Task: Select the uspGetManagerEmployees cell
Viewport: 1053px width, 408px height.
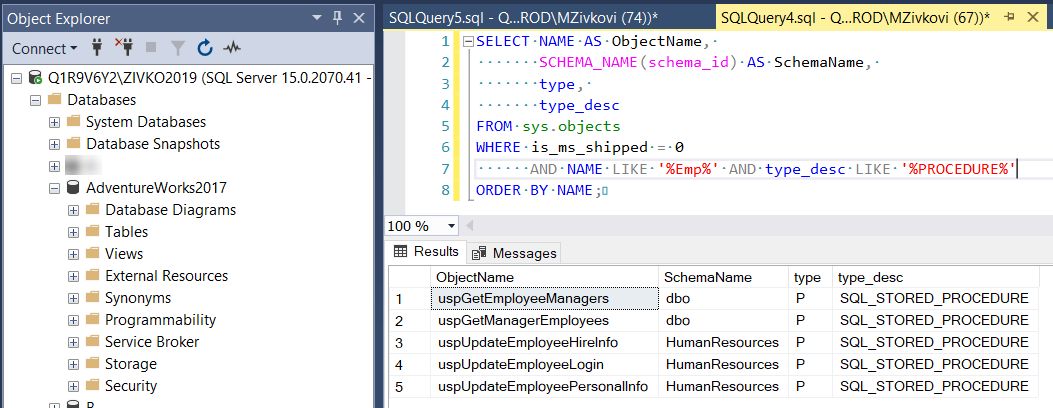Action: [x=544, y=321]
